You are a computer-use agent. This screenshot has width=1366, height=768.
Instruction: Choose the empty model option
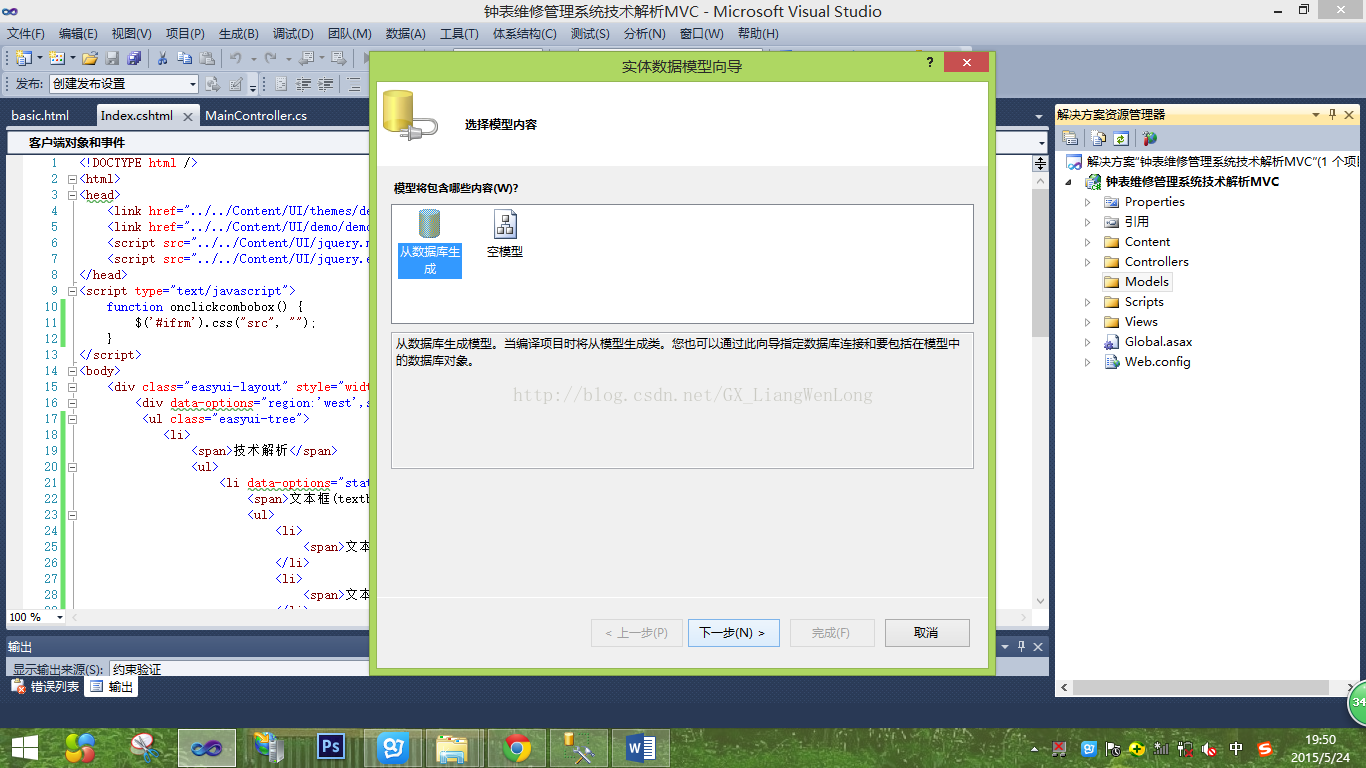[505, 235]
